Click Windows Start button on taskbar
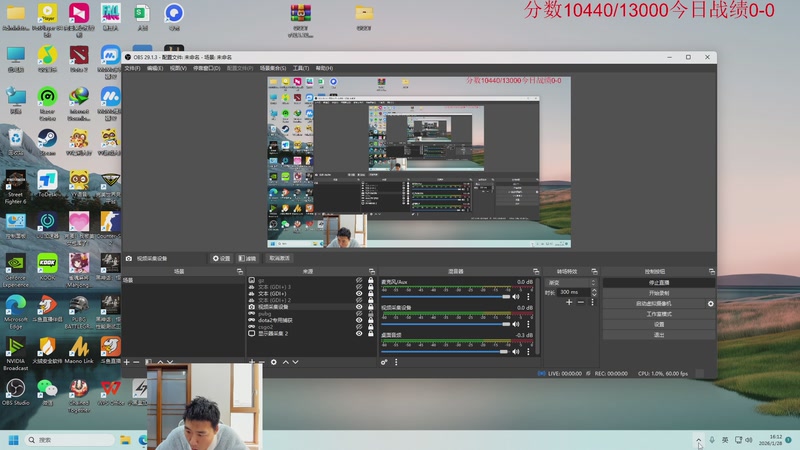 tap(14, 440)
